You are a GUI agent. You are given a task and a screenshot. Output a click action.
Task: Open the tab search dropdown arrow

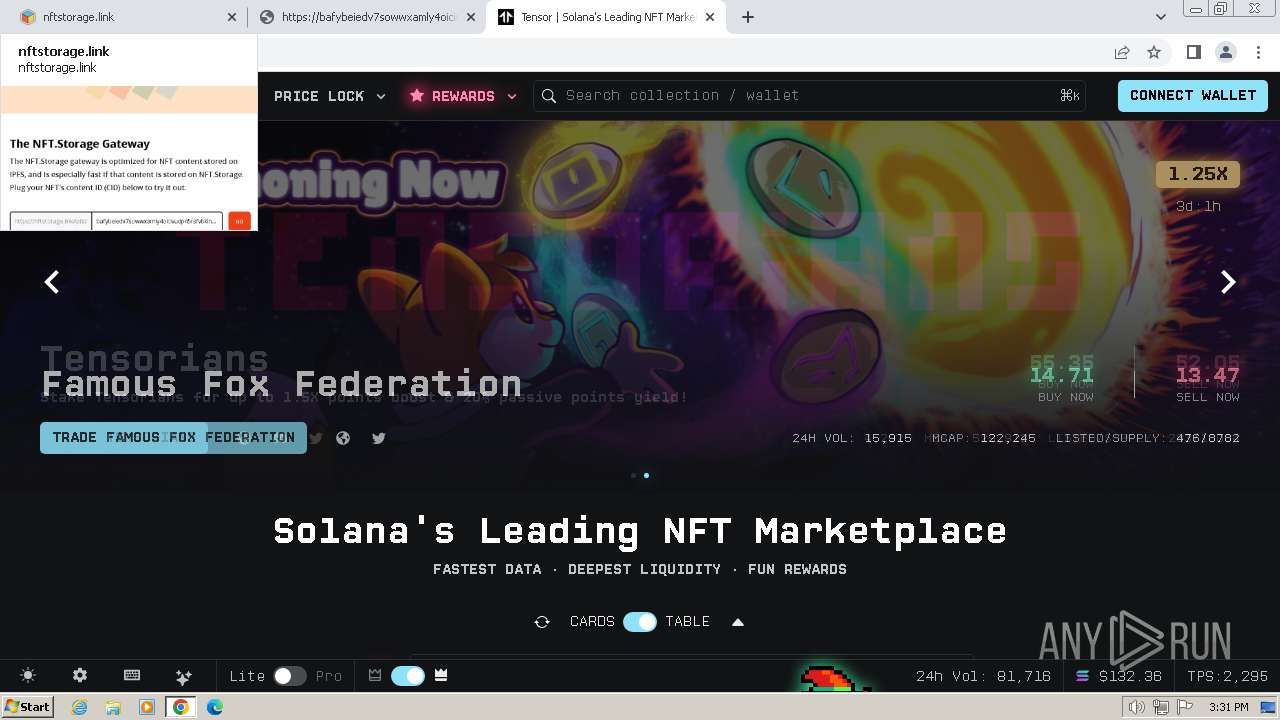(x=1161, y=17)
